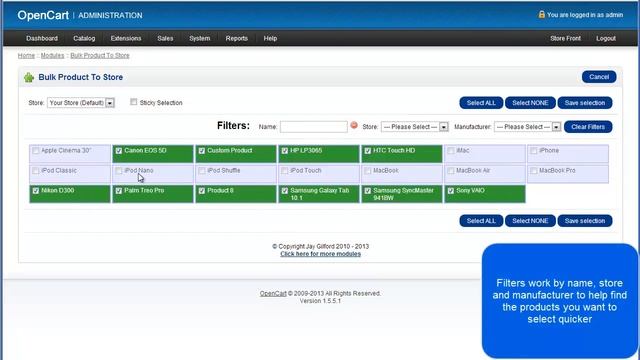Uncheck the Sony VAIO checkbox
Screen dimensions: 640x360
451,191
